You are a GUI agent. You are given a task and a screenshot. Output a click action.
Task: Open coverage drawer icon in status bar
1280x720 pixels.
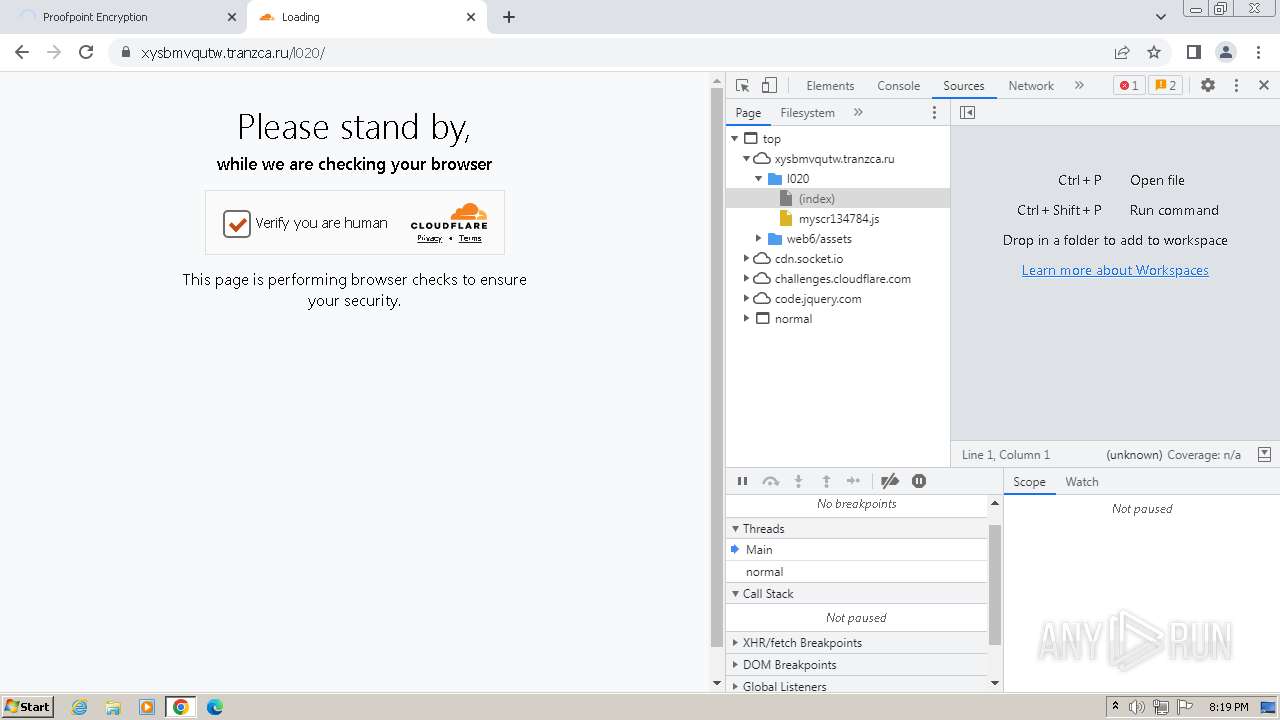point(1264,454)
